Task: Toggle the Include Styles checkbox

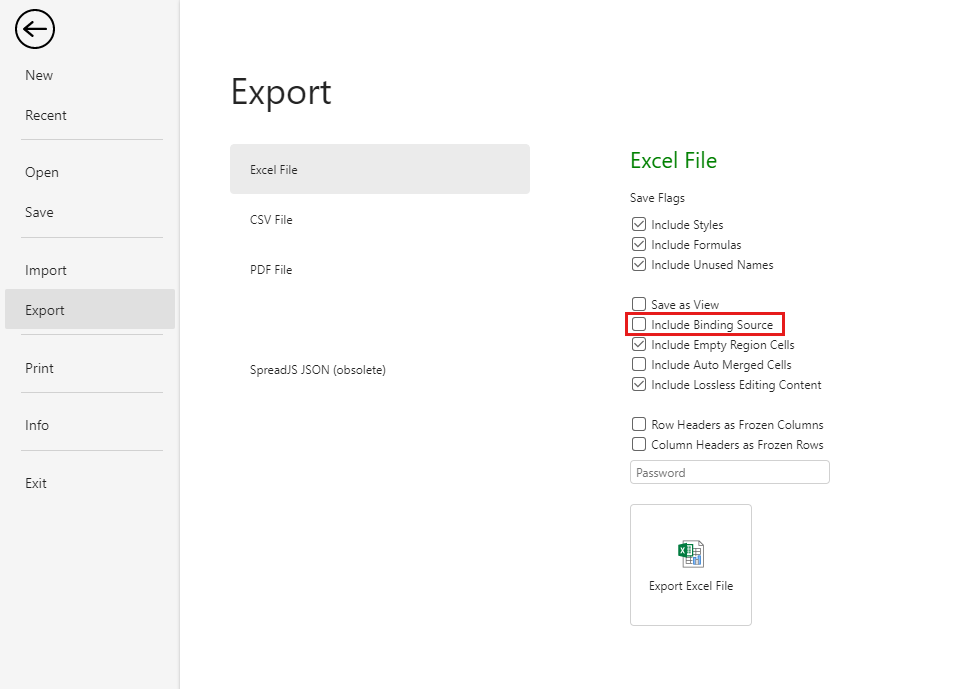Action: tap(639, 224)
